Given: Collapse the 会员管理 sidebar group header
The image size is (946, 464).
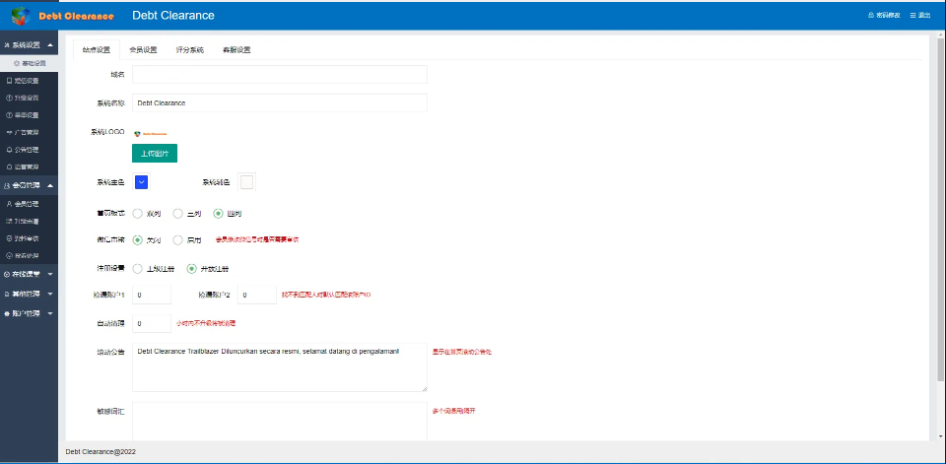Looking at the screenshot, I should click(29, 186).
